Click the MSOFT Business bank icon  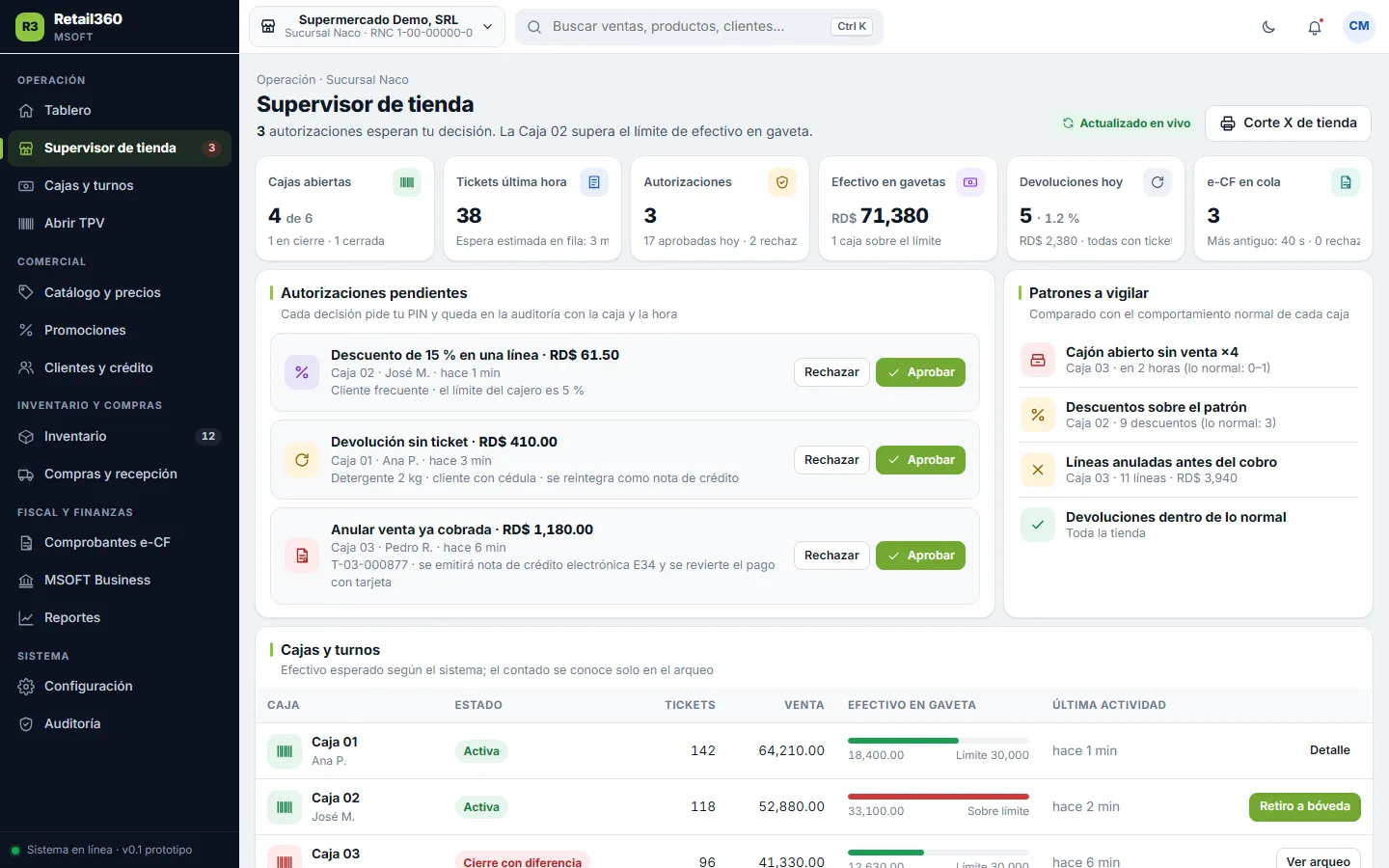click(26, 581)
